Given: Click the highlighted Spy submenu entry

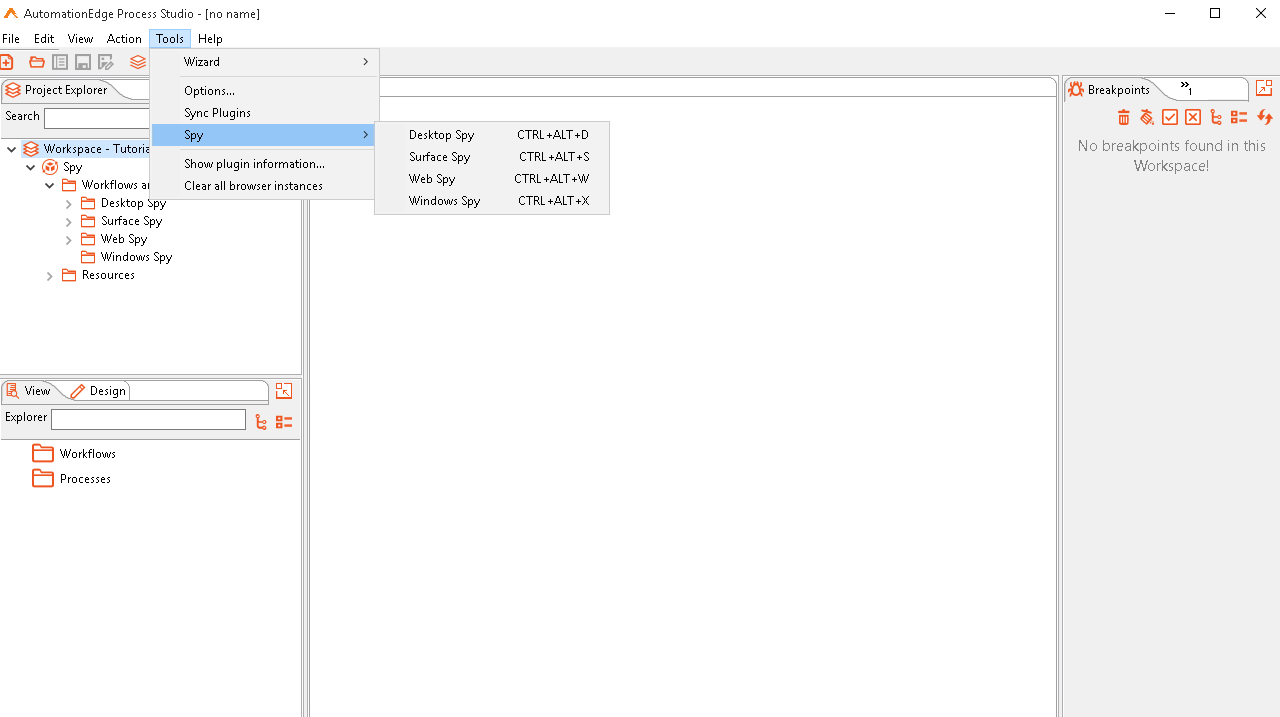Looking at the screenshot, I should pyautogui.click(x=265, y=135).
